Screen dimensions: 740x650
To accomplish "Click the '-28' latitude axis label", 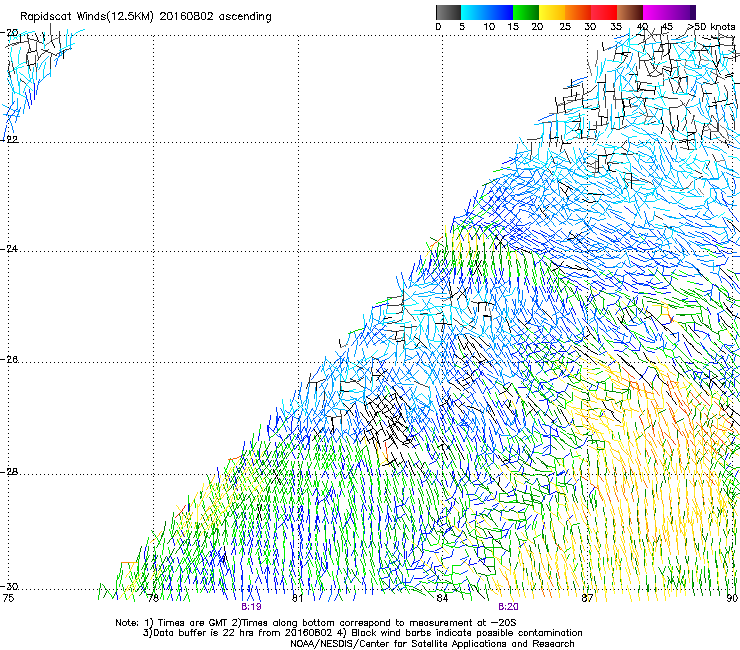I will click(10, 472).
